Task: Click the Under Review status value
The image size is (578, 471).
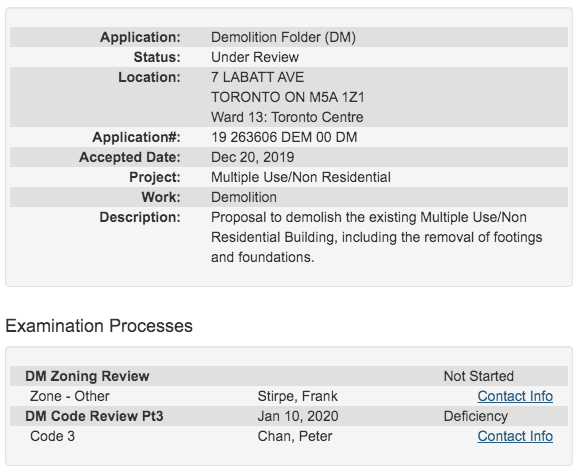Action: 255,57
